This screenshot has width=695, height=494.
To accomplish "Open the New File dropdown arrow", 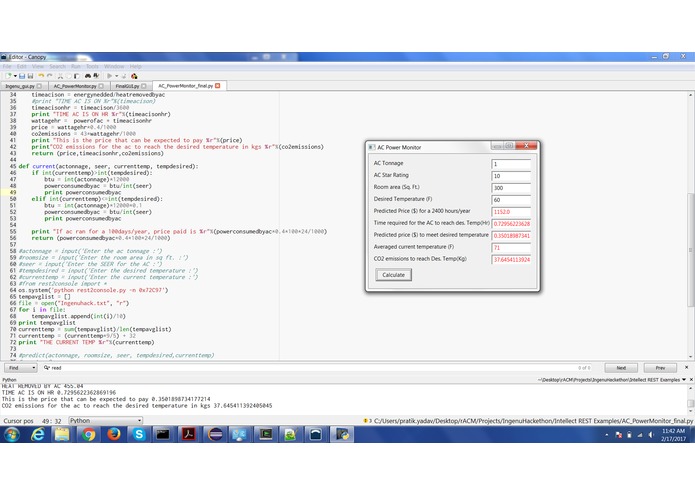I will (x=15, y=76).
